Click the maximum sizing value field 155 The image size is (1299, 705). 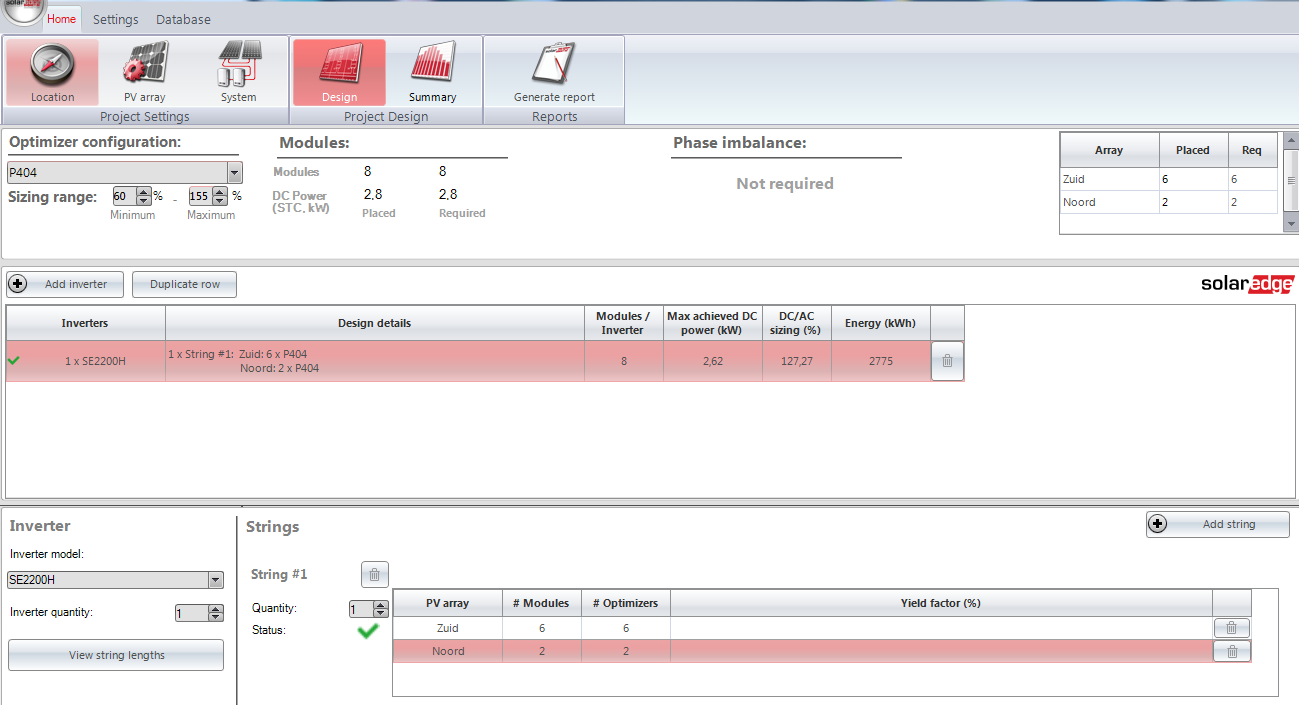pyautogui.click(x=202, y=196)
